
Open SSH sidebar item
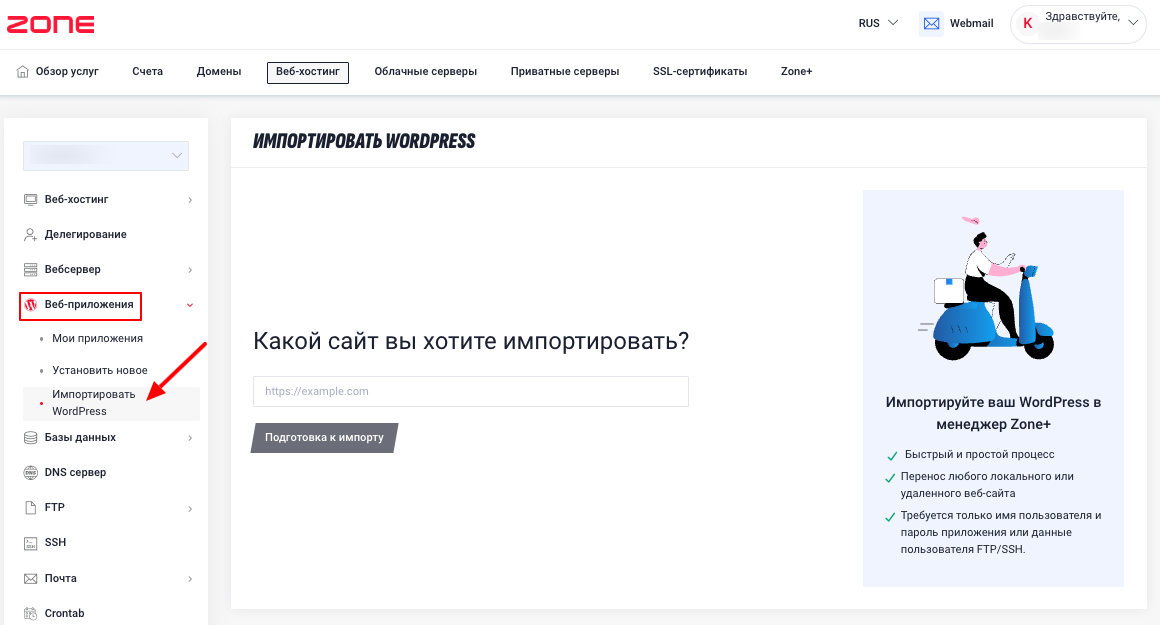55,543
